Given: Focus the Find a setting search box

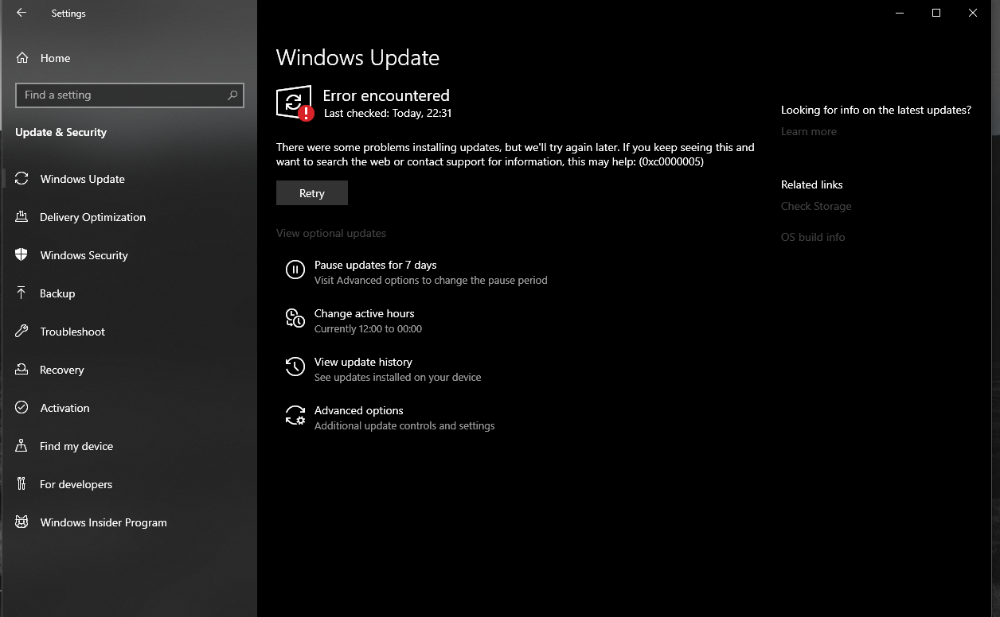Looking at the screenshot, I should click(x=129, y=95).
